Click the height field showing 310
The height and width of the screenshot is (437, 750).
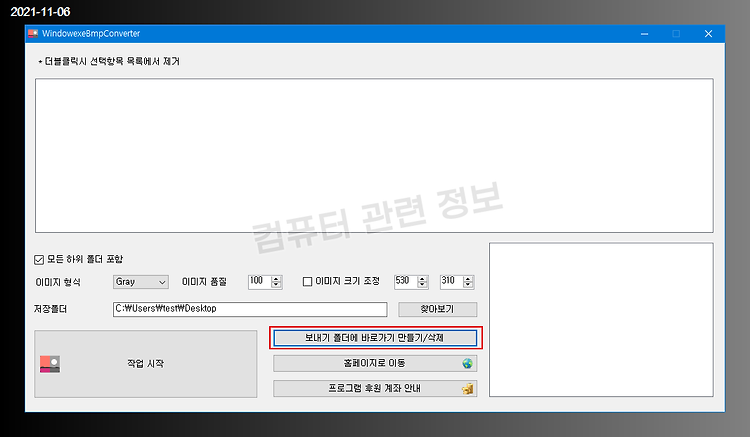tap(452, 282)
